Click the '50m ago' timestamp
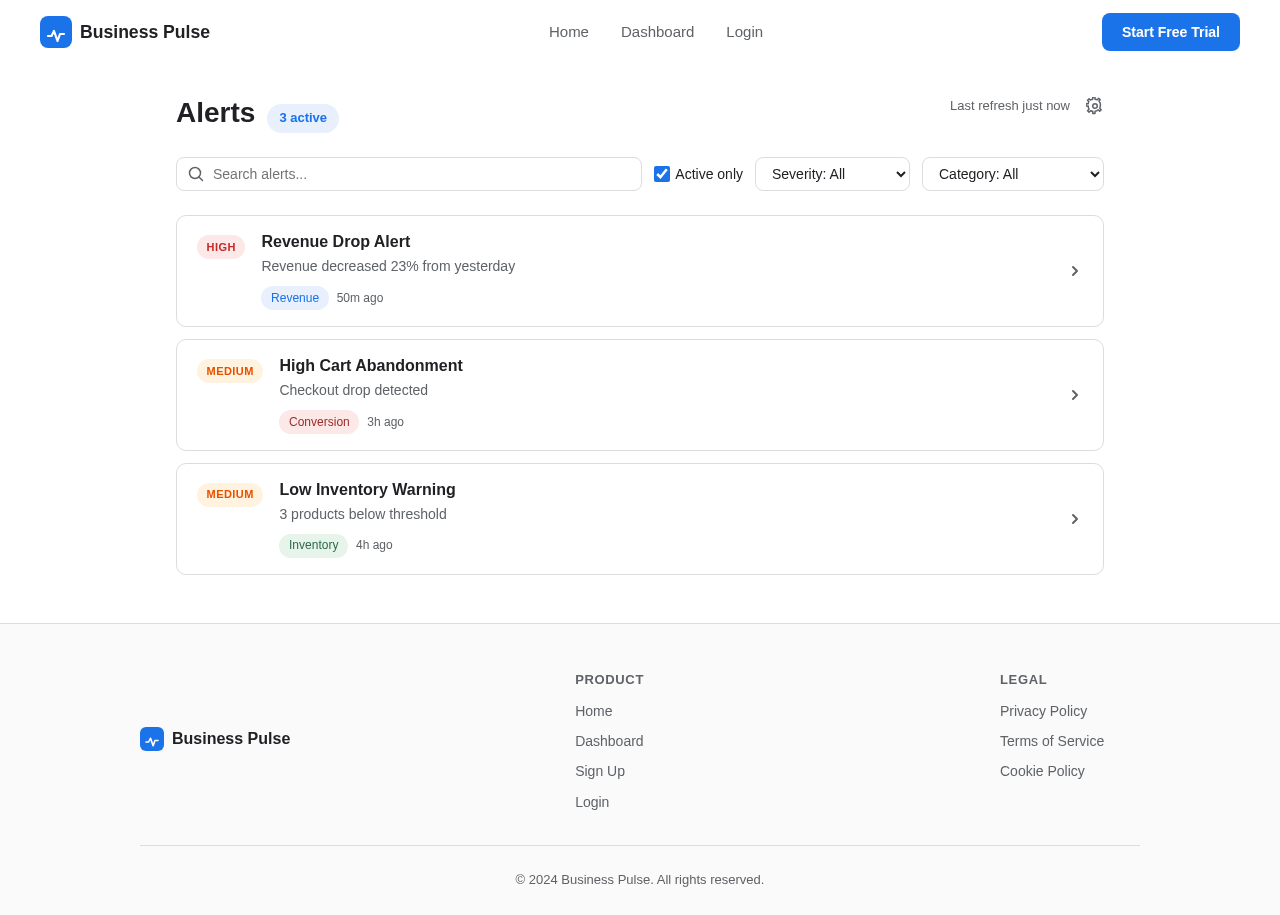Viewport: 1280px width, 915px height. (360, 298)
